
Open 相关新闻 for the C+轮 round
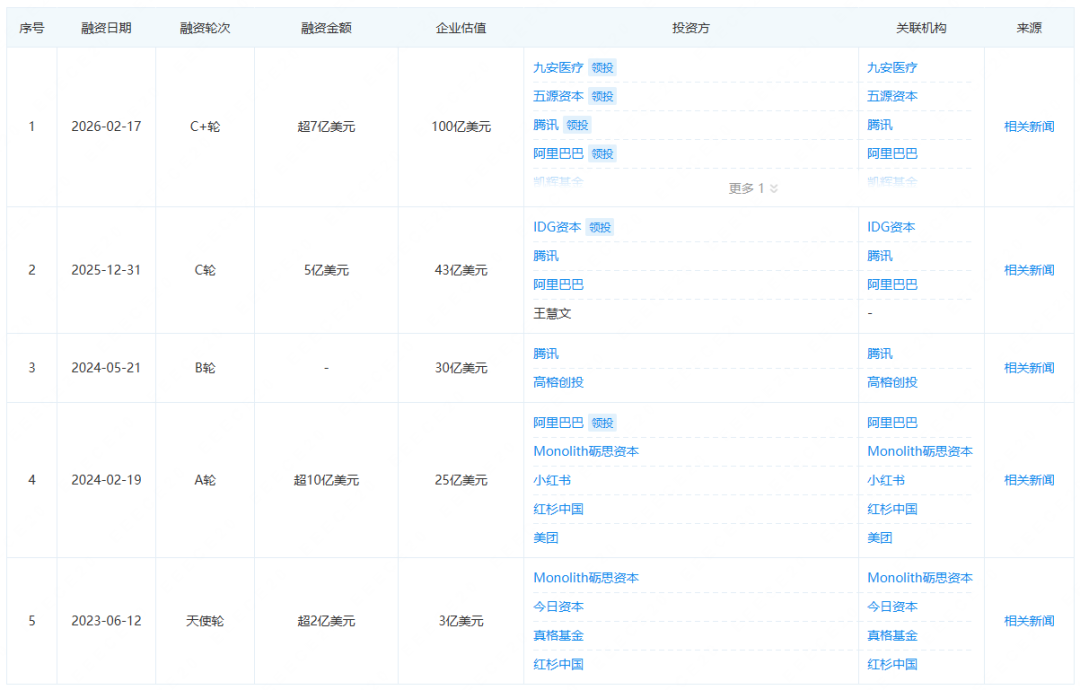pos(1029,126)
